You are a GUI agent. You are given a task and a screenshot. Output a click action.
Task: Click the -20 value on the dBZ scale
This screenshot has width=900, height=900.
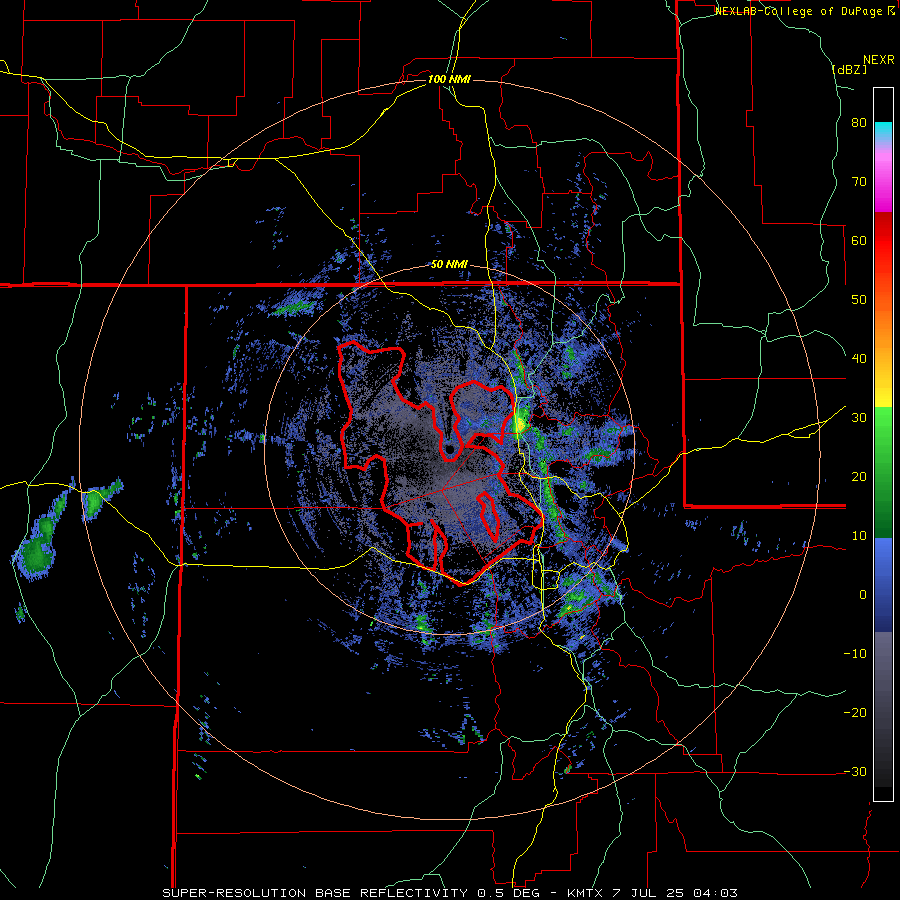855,713
